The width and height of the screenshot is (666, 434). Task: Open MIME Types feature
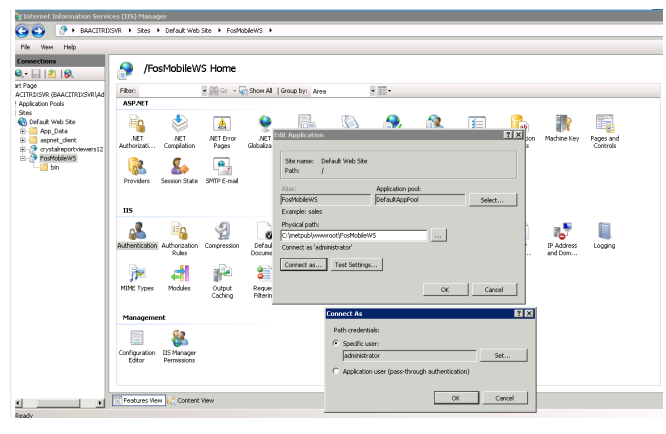click(x=137, y=278)
